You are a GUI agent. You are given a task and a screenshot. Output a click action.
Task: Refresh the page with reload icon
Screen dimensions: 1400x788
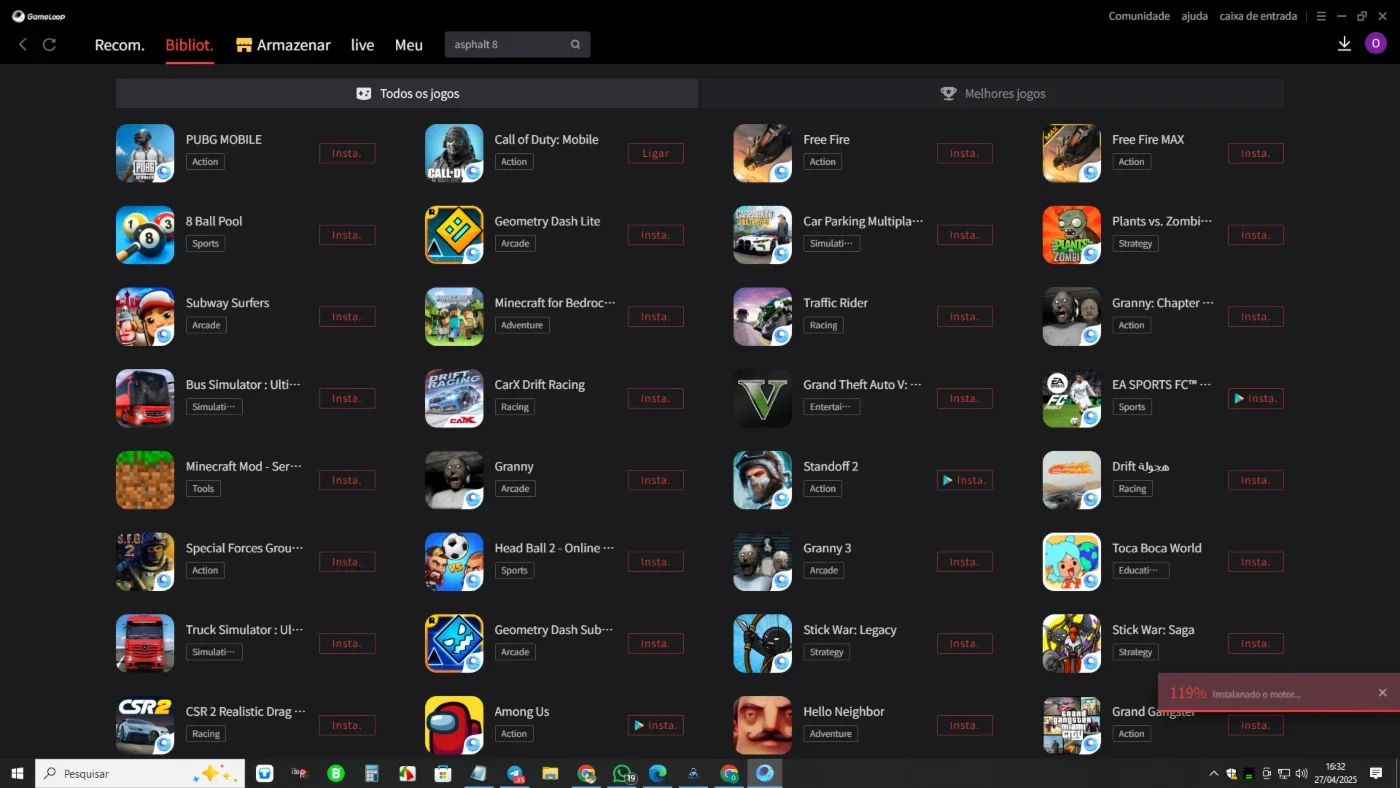click(49, 45)
